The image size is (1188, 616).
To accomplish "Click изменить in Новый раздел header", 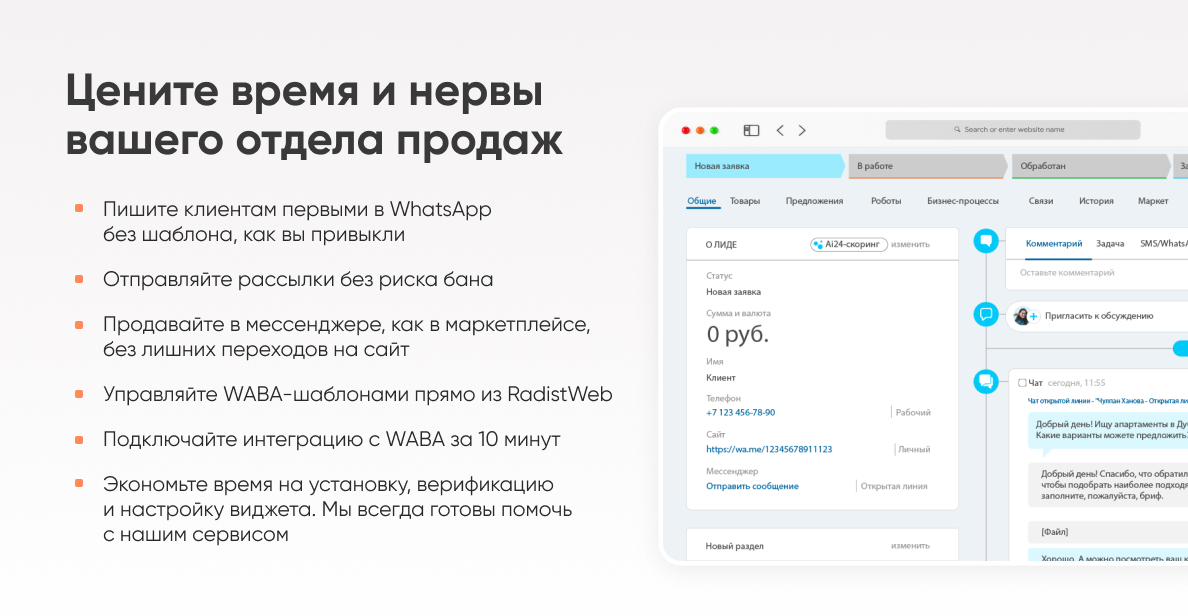I will point(910,546).
